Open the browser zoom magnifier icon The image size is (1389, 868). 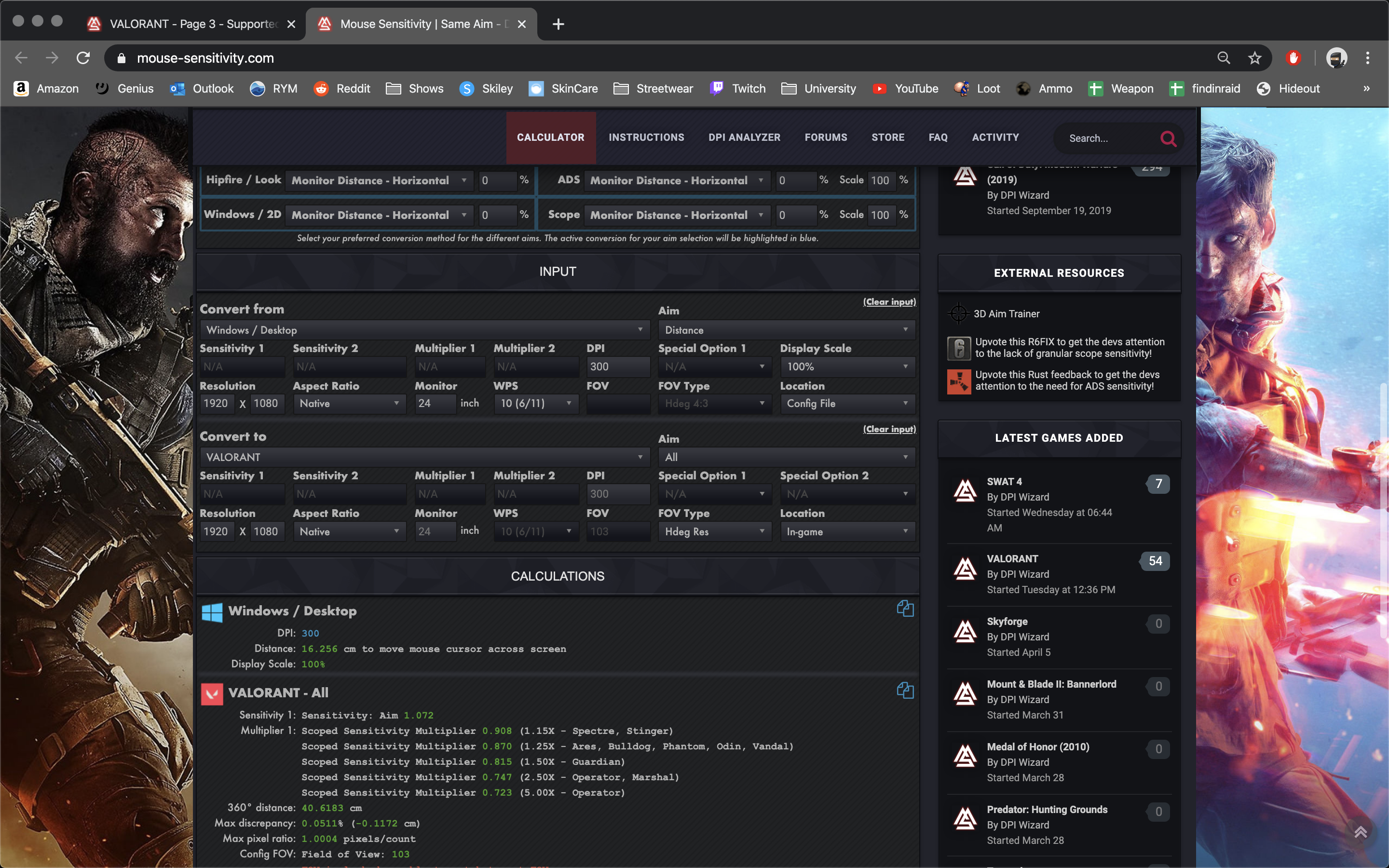click(1224, 58)
